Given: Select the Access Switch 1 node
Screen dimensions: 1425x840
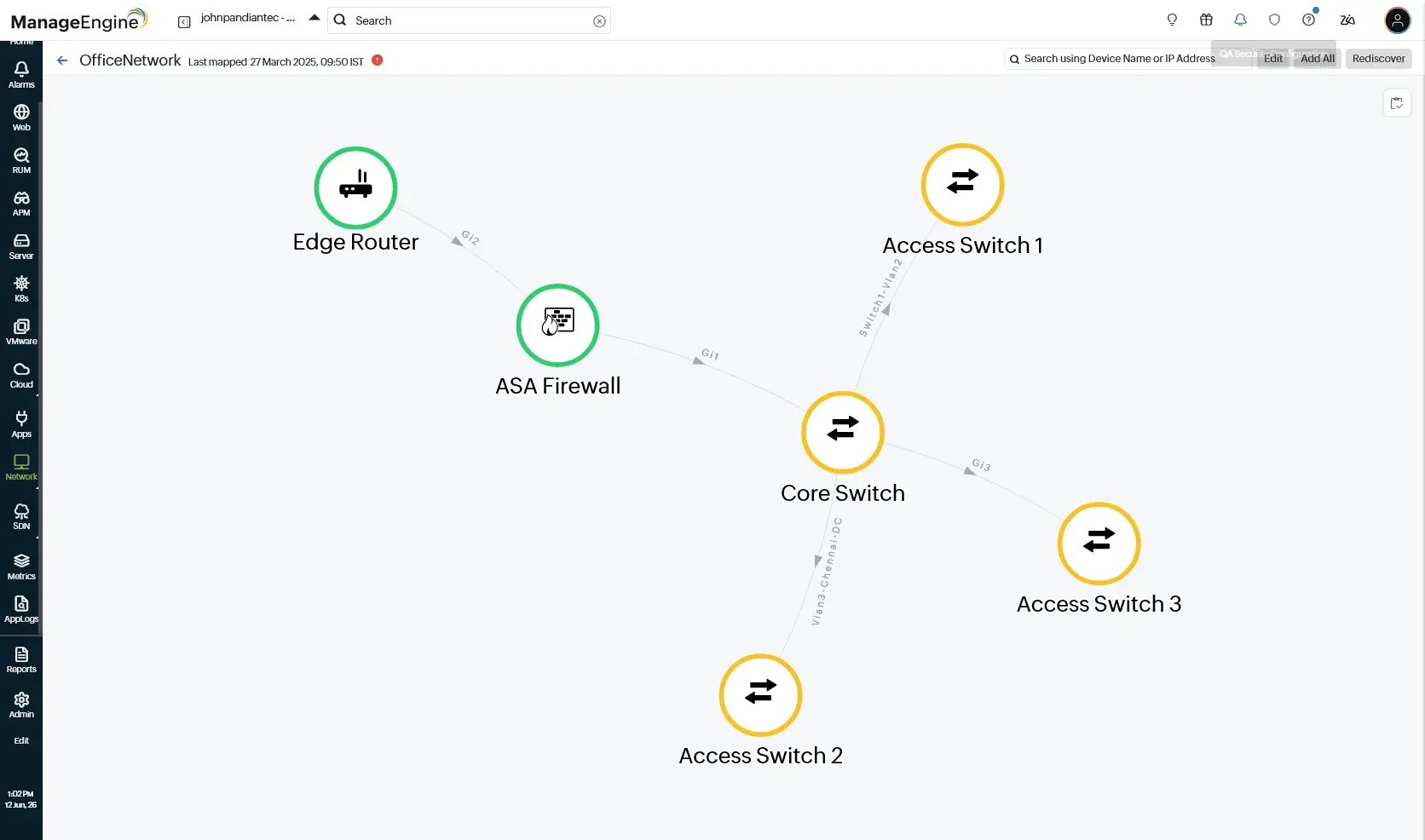Looking at the screenshot, I should pyautogui.click(x=962, y=185).
